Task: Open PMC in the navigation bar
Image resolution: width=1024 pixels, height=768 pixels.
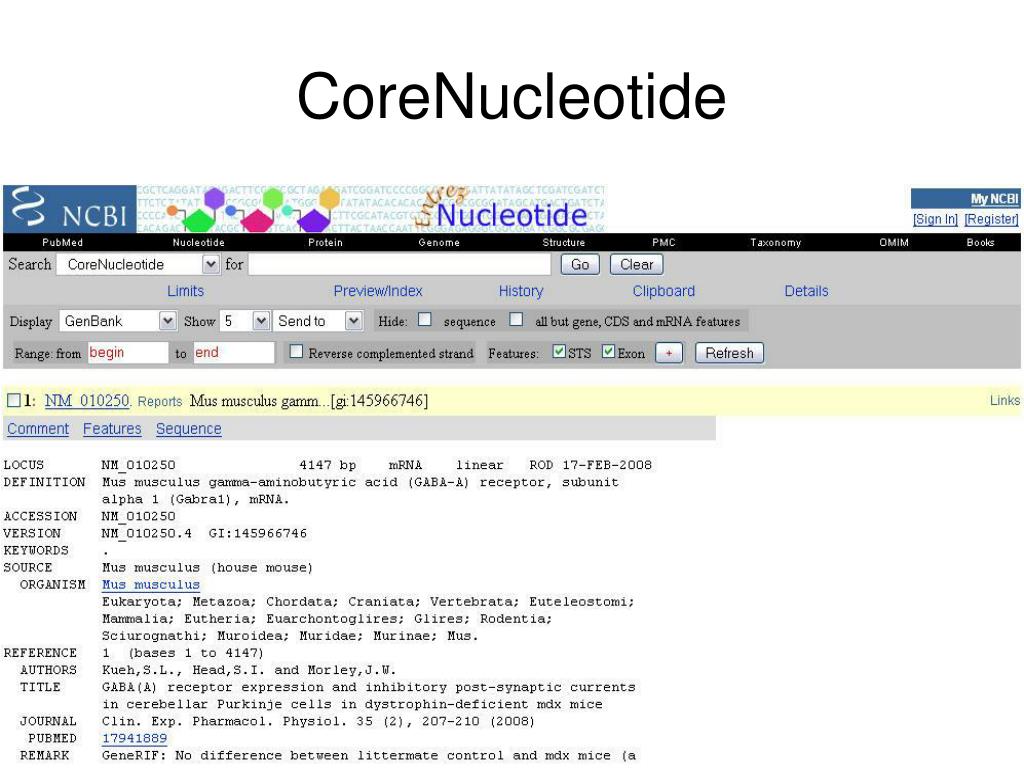Action: 664,242
